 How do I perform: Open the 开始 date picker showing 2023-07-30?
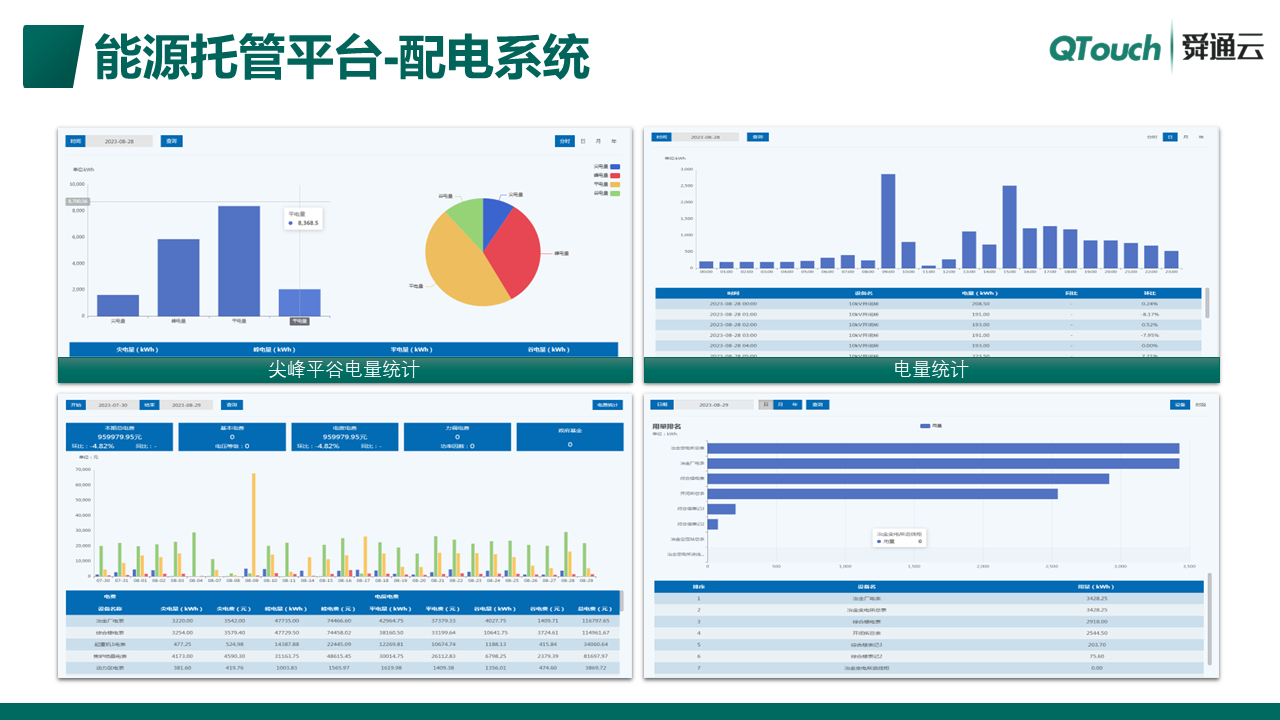click(113, 404)
